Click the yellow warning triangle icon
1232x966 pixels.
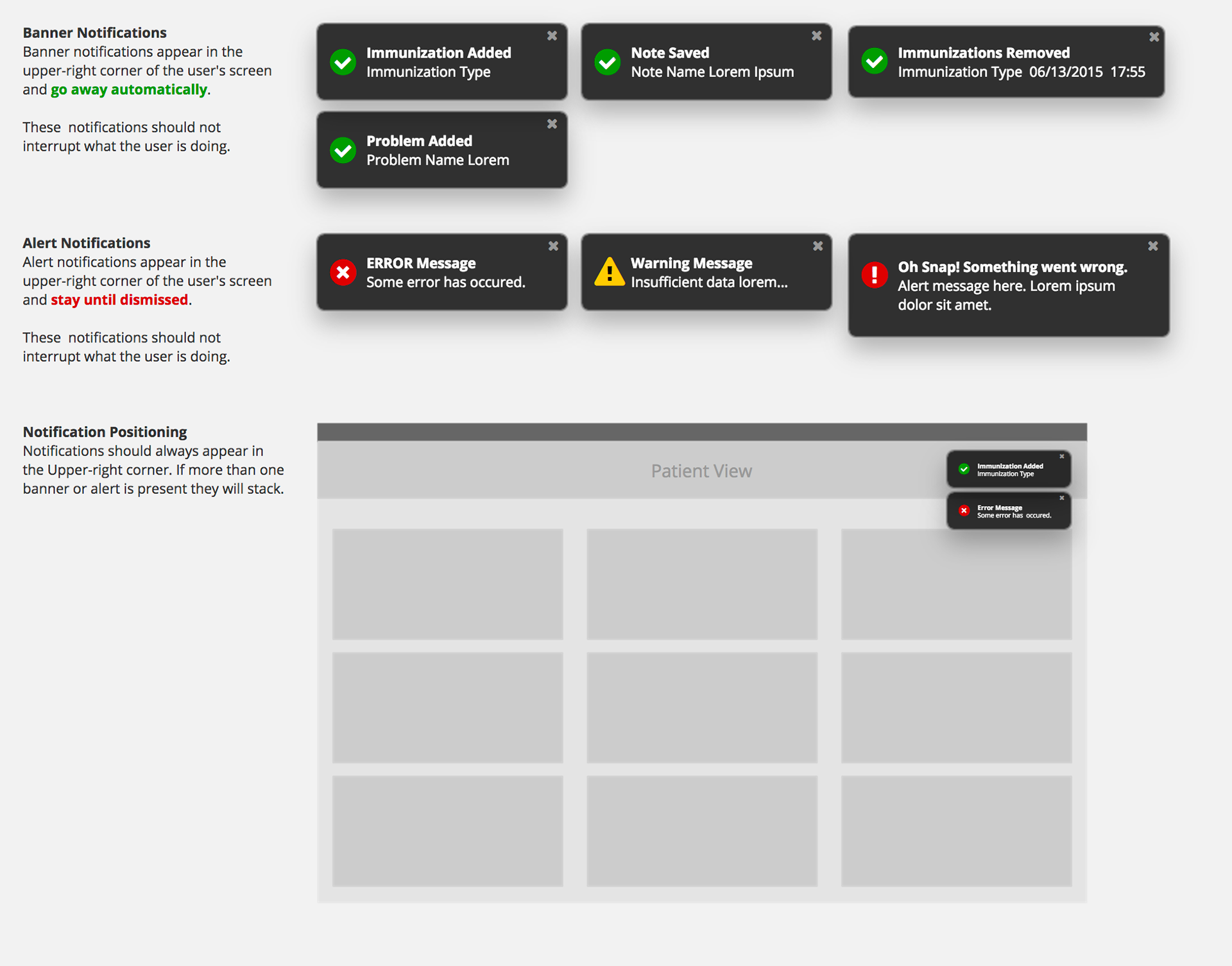[x=609, y=272]
